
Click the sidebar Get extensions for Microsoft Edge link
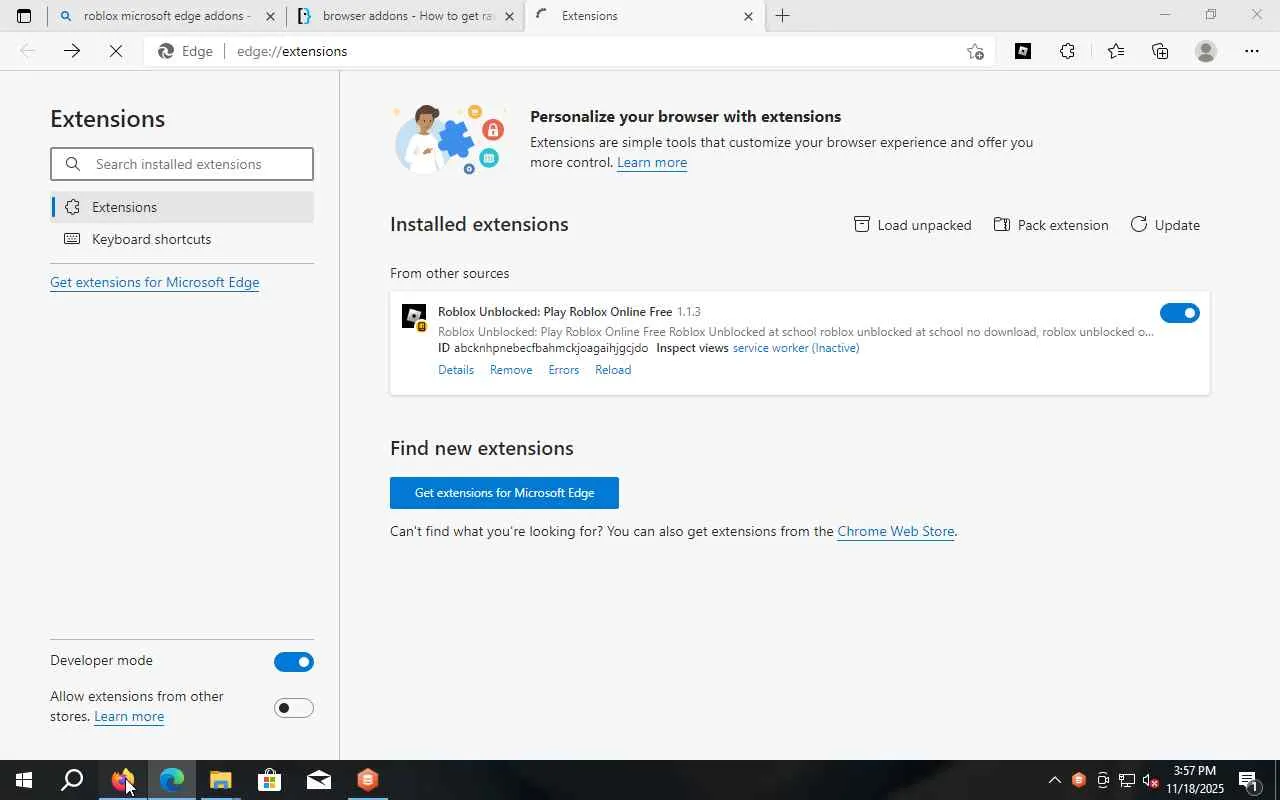(155, 282)
